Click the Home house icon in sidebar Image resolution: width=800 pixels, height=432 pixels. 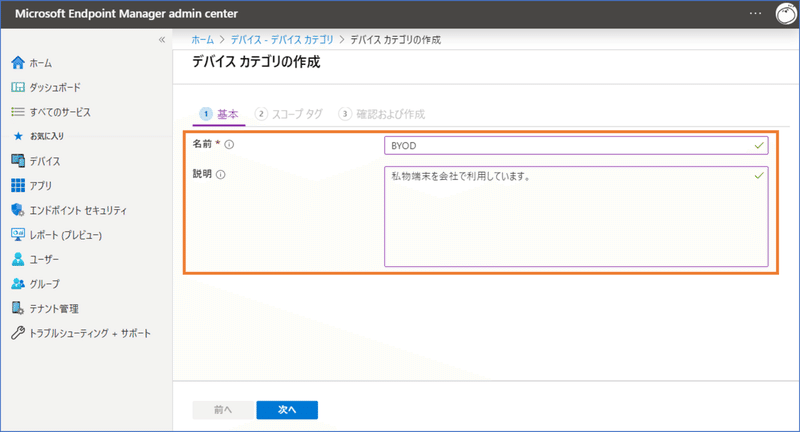(x=18, y=63)
